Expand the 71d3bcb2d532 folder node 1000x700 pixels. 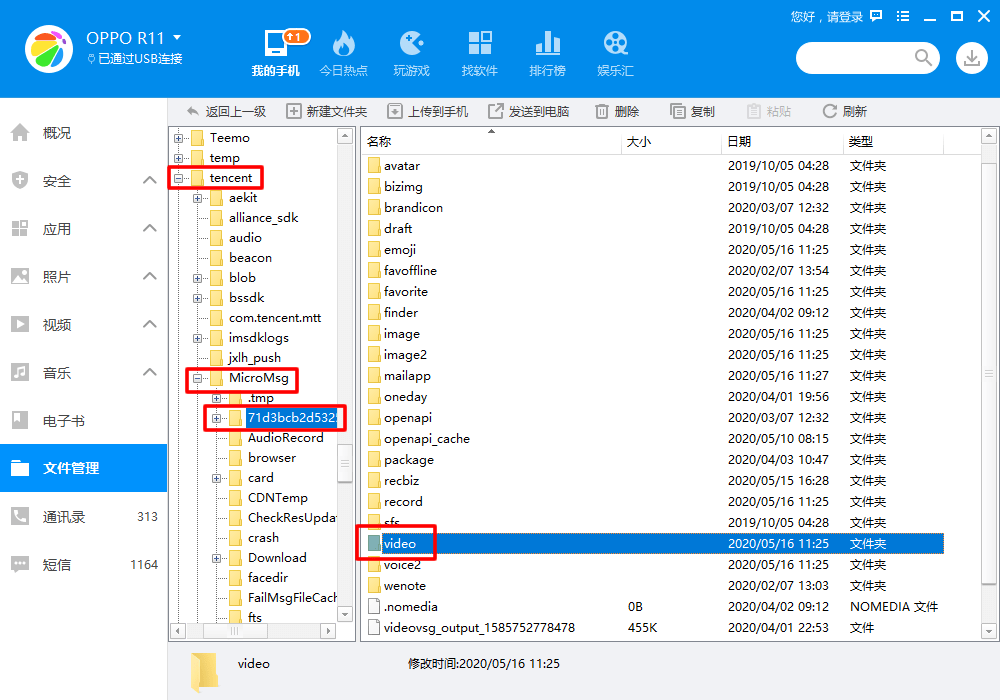click(x=217, y=418)
